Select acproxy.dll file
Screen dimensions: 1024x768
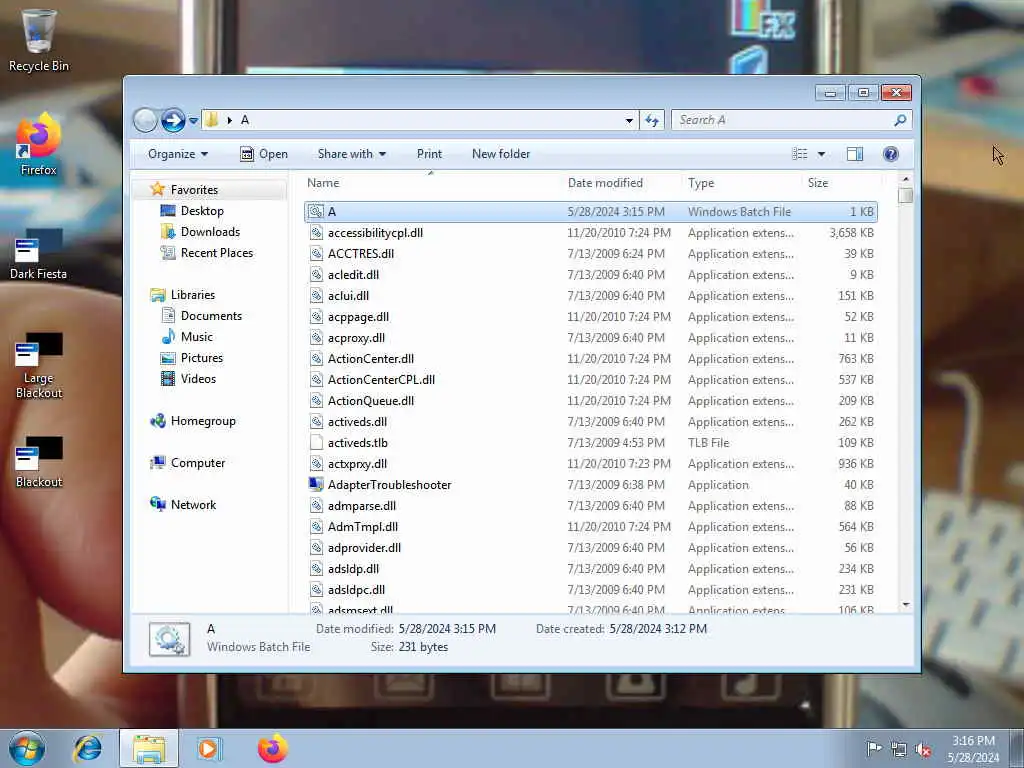590,338
